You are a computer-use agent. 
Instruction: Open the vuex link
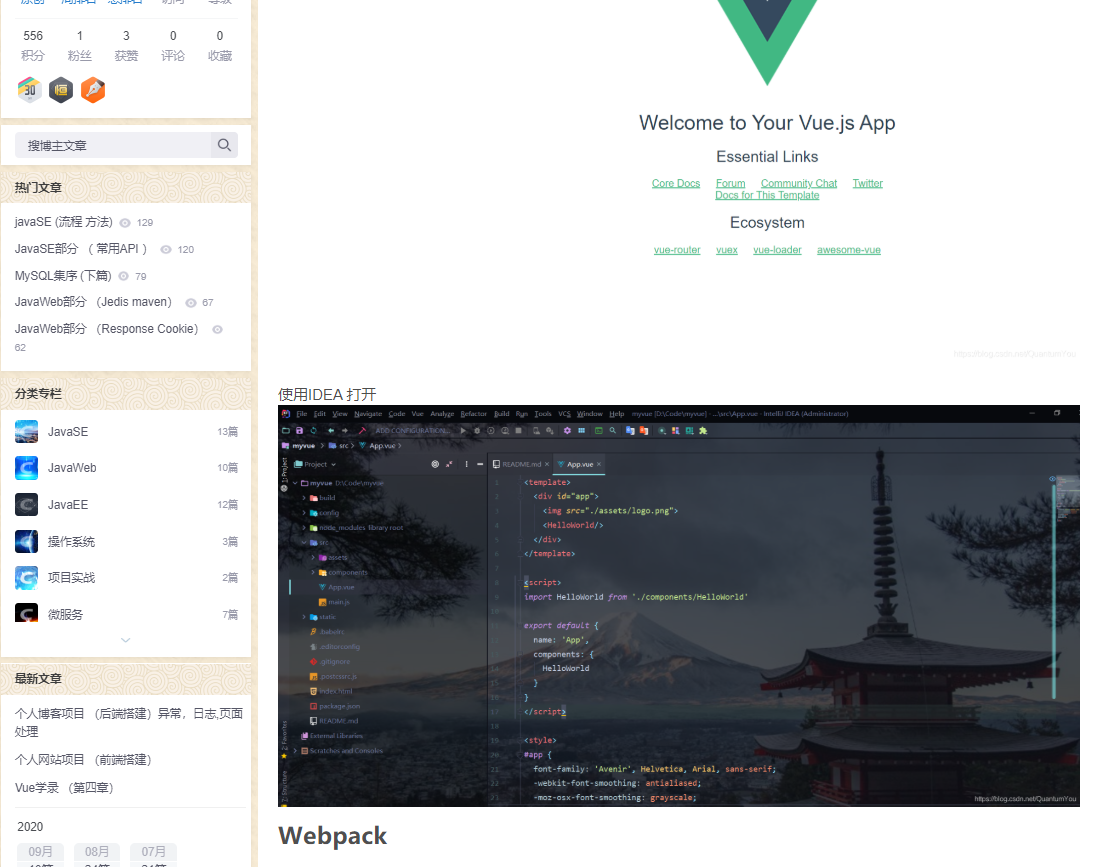[726, 250]
